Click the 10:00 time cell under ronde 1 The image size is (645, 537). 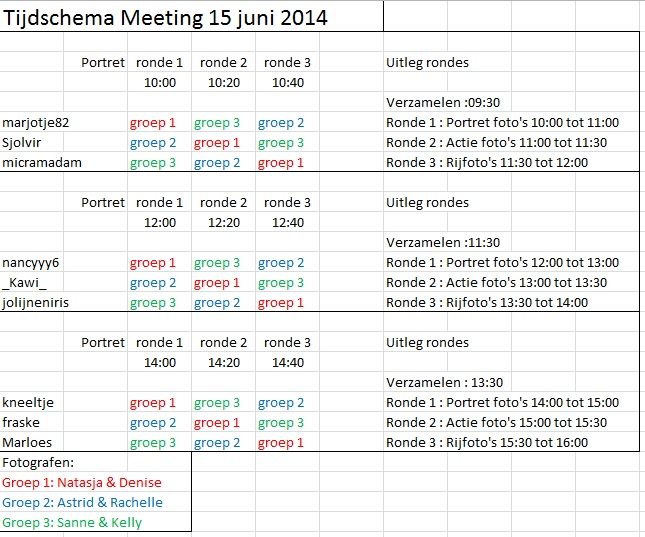pos(160,83)
